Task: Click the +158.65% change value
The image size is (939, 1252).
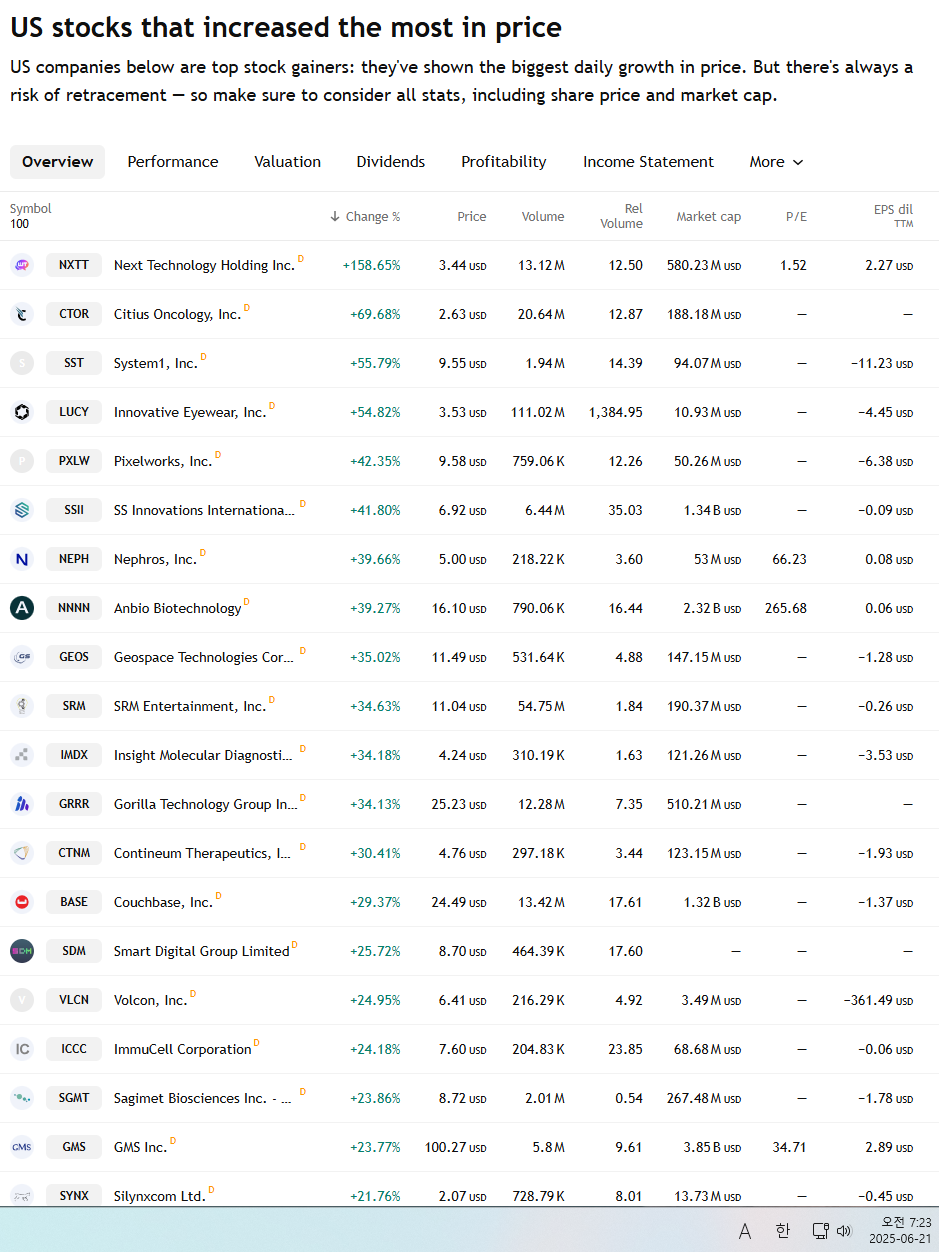Action: [371, 265]
